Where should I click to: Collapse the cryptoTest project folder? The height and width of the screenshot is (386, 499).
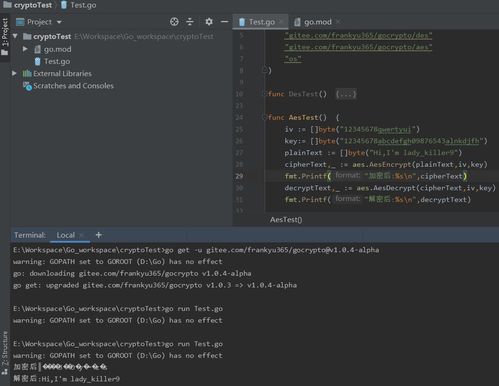click(15, 36)
